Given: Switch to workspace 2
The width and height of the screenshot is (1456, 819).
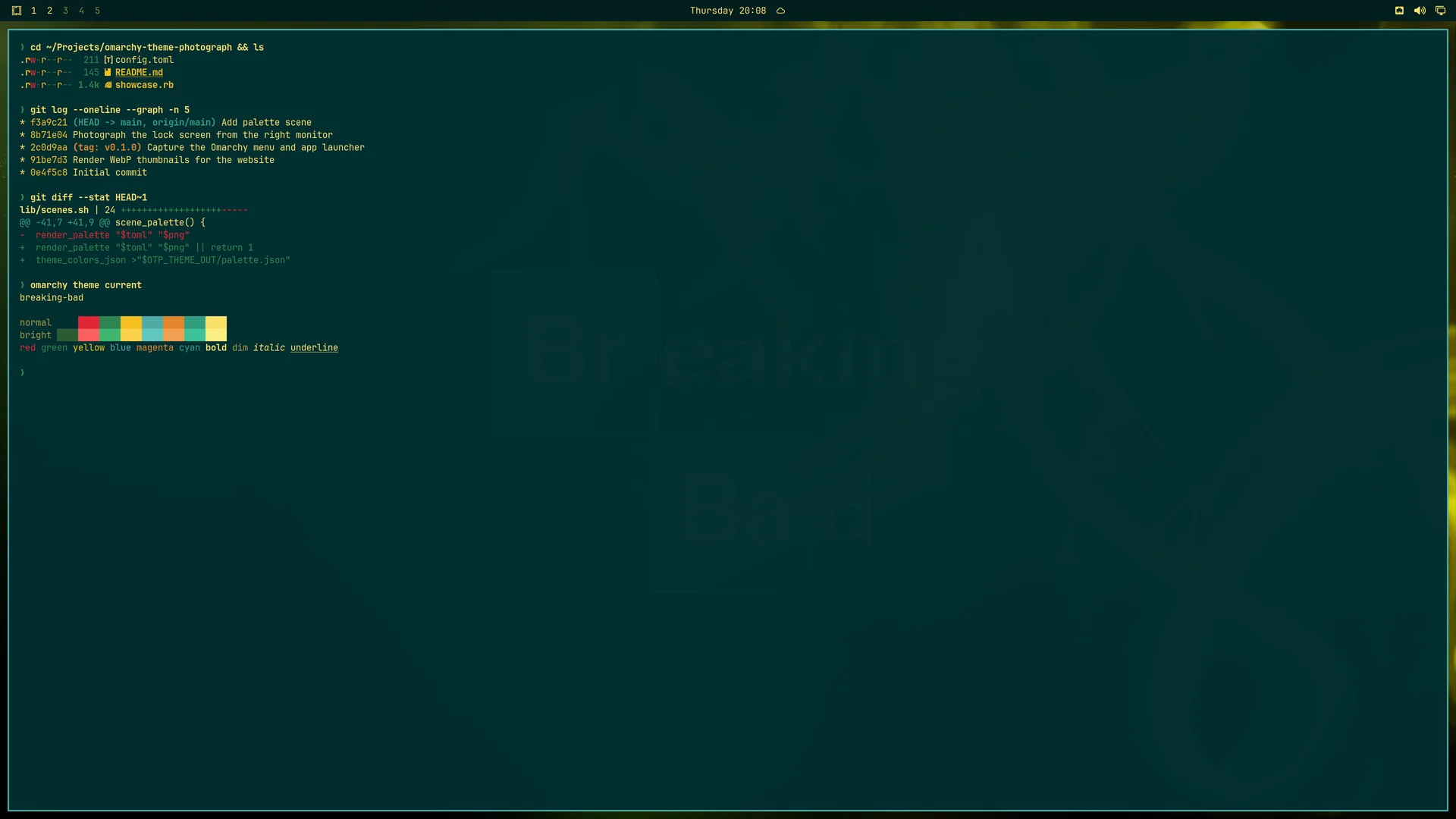Looking at the screenshot, I should (49, 11).
